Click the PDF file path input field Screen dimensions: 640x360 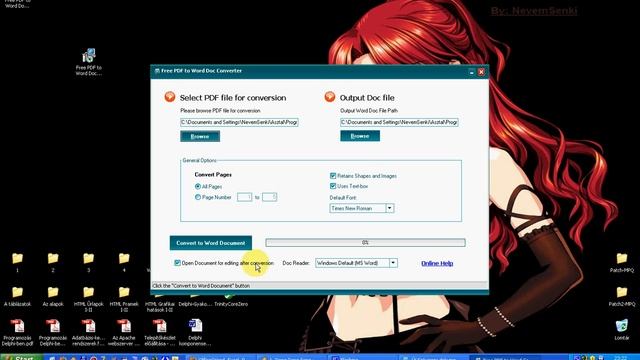[x=239, y=122]
